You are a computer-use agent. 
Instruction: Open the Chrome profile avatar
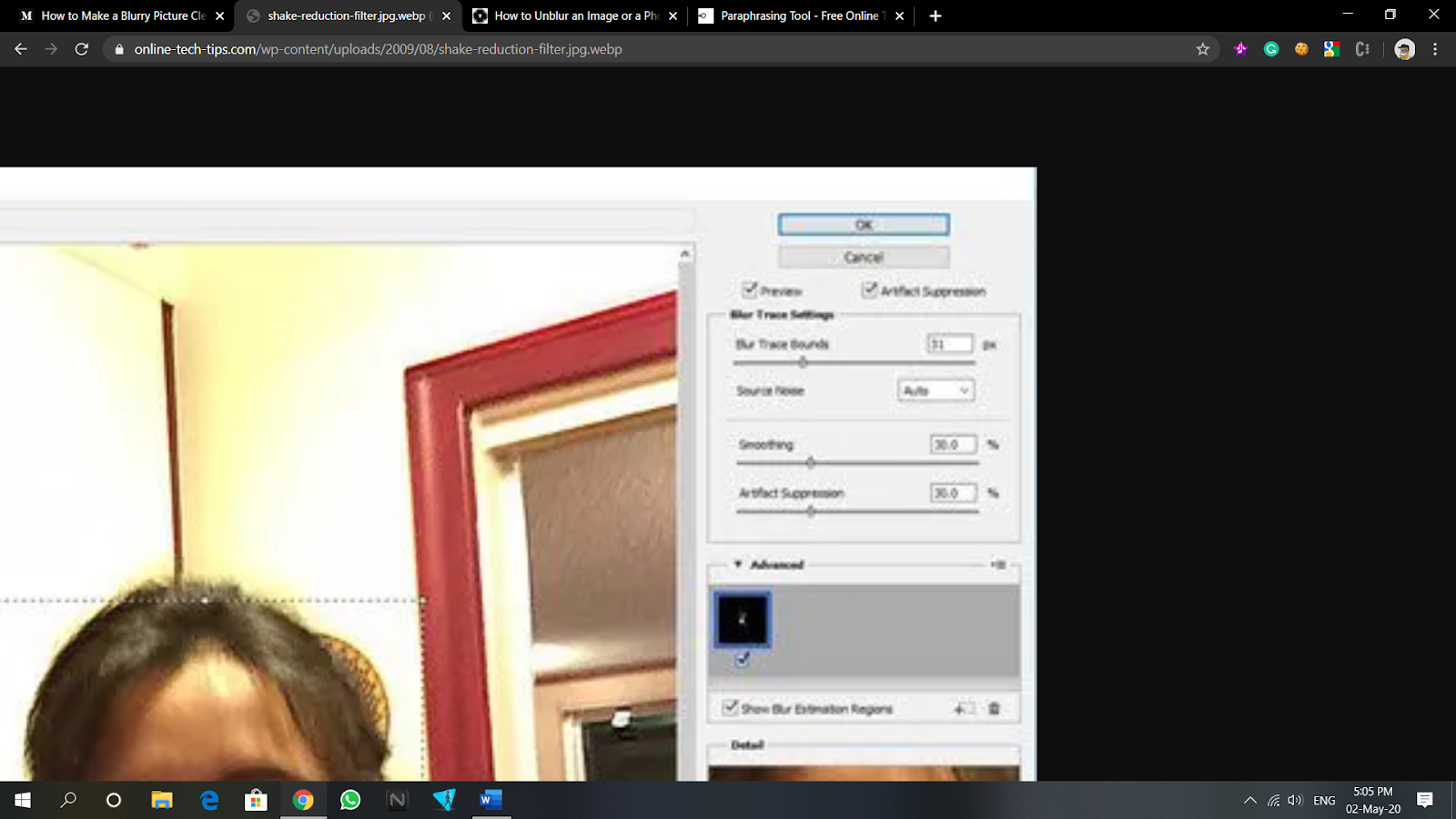pos(1404,49)
